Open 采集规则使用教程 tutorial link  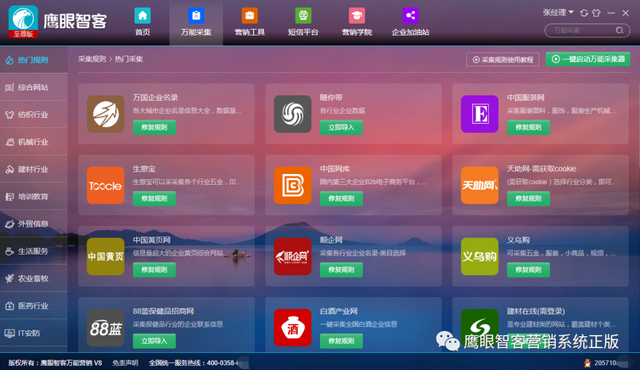tap(502, 60)
